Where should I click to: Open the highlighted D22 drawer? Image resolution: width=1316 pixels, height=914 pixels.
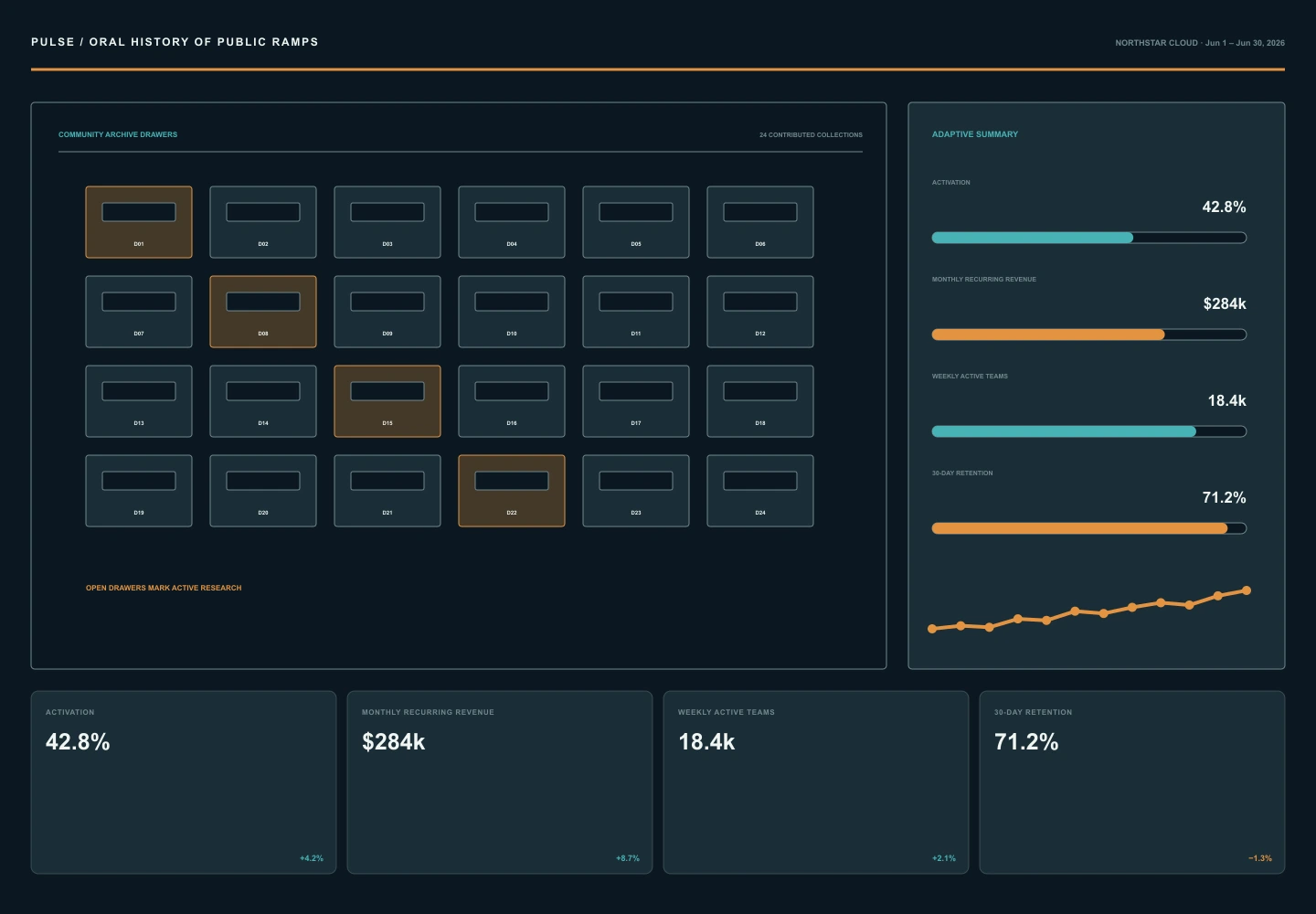click(512, 491)
